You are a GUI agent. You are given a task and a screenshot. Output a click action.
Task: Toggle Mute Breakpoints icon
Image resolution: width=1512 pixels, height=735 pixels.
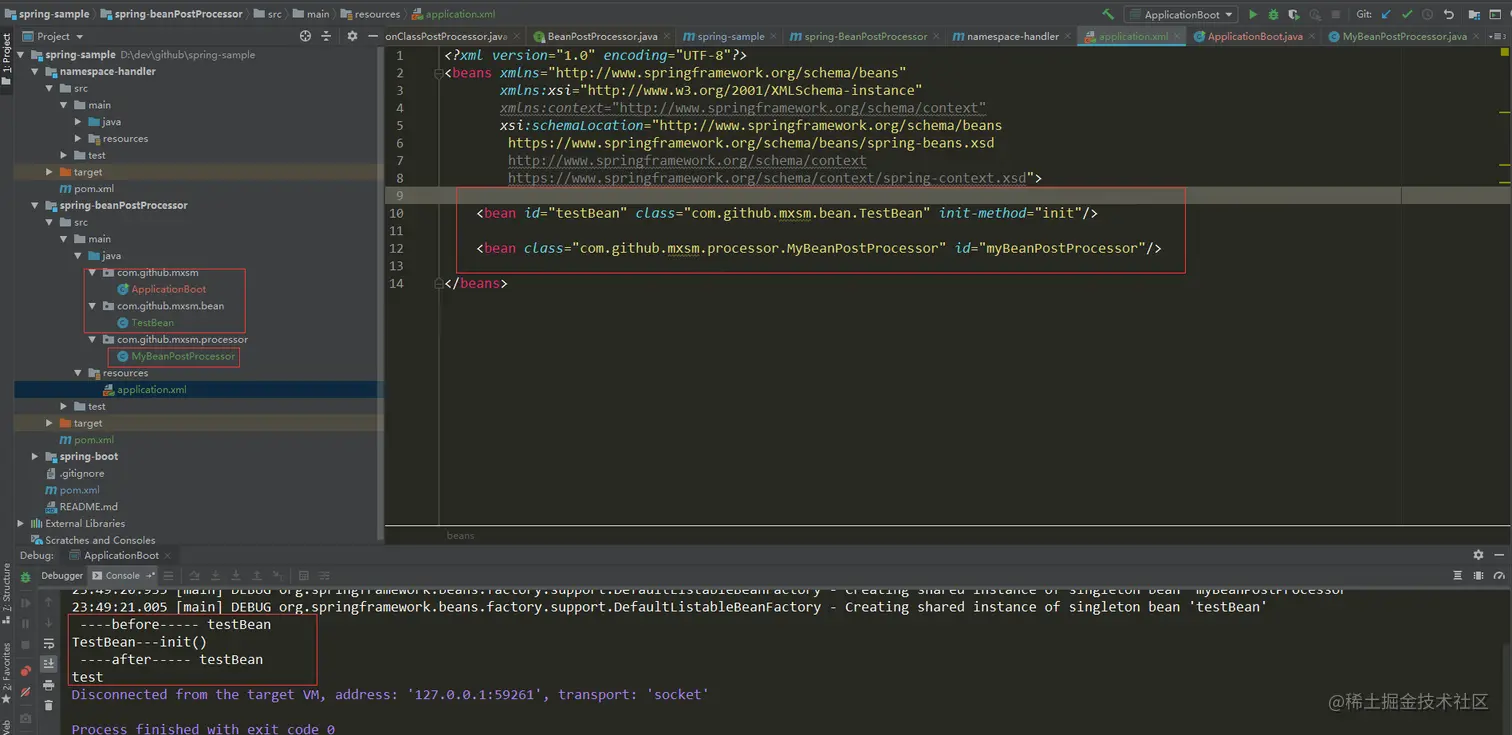(x=26, y=692)
